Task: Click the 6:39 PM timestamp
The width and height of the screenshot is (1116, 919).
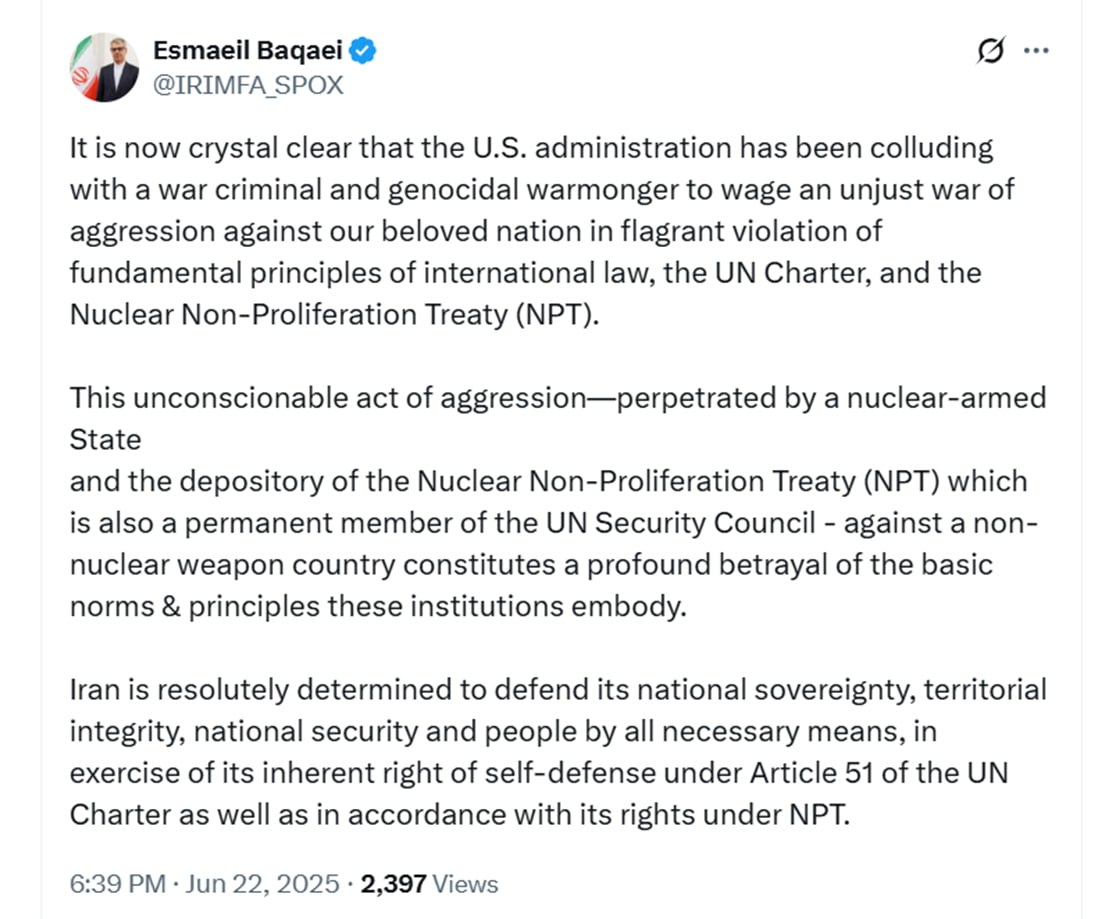Action: pos(117,884)
